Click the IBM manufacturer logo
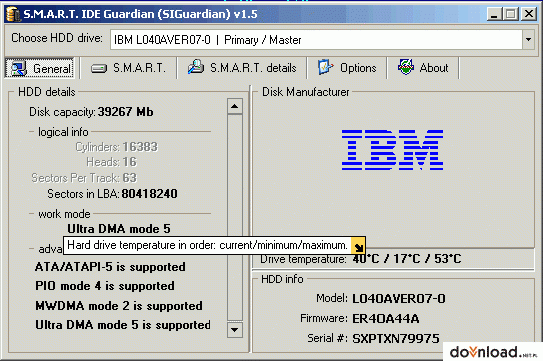This screenshot has height=361, width=543. tap(392, 150)
